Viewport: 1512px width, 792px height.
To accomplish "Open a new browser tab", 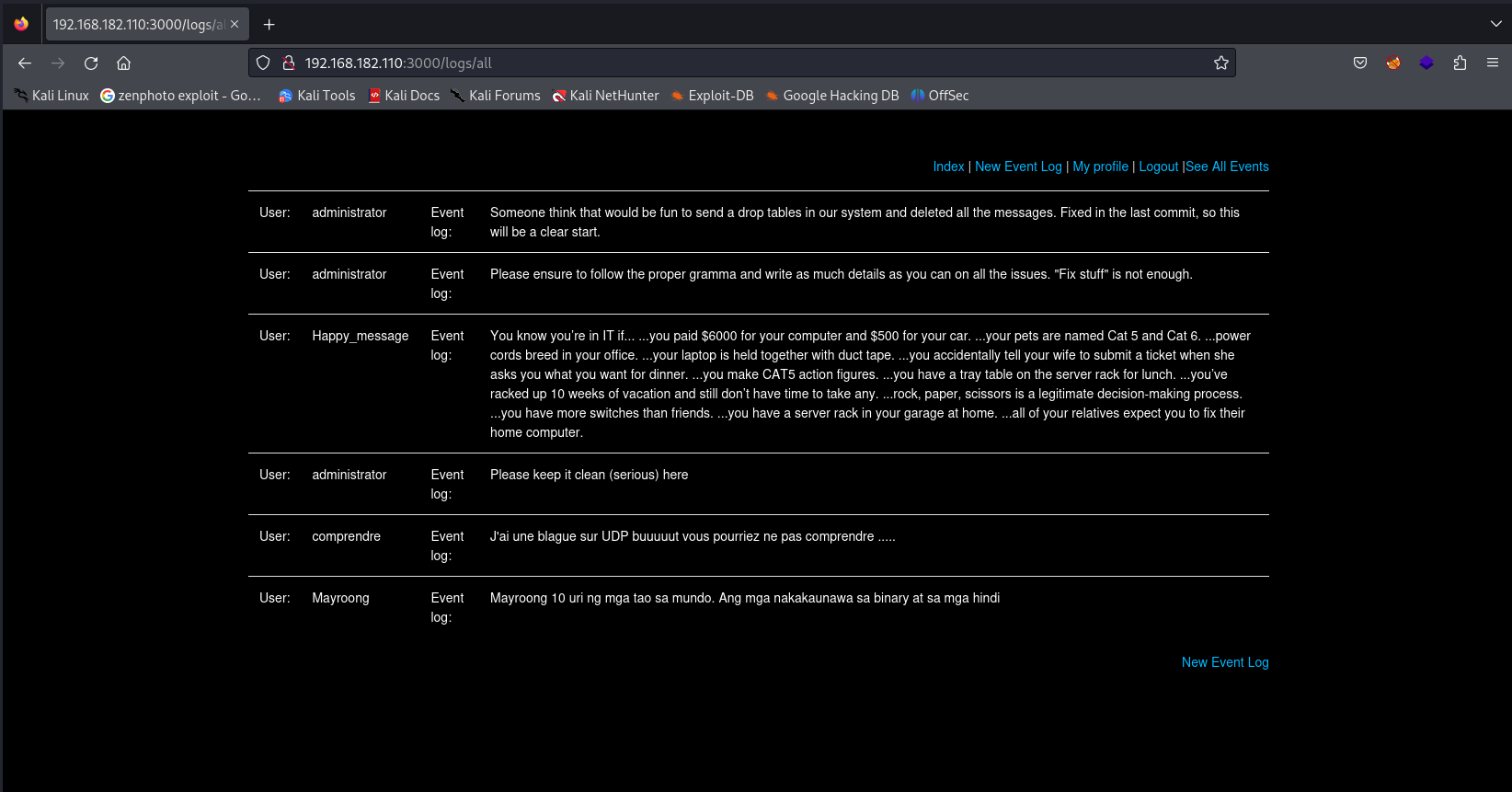I will click(269, 25).
